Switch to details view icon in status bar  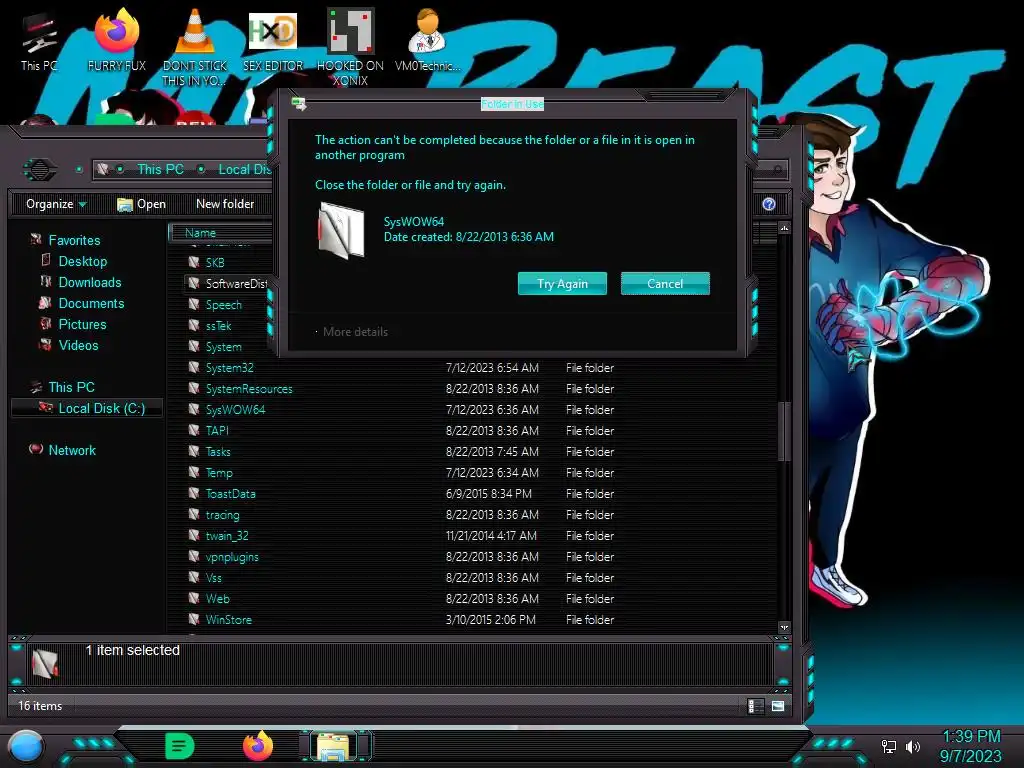(x=756, y=706)
